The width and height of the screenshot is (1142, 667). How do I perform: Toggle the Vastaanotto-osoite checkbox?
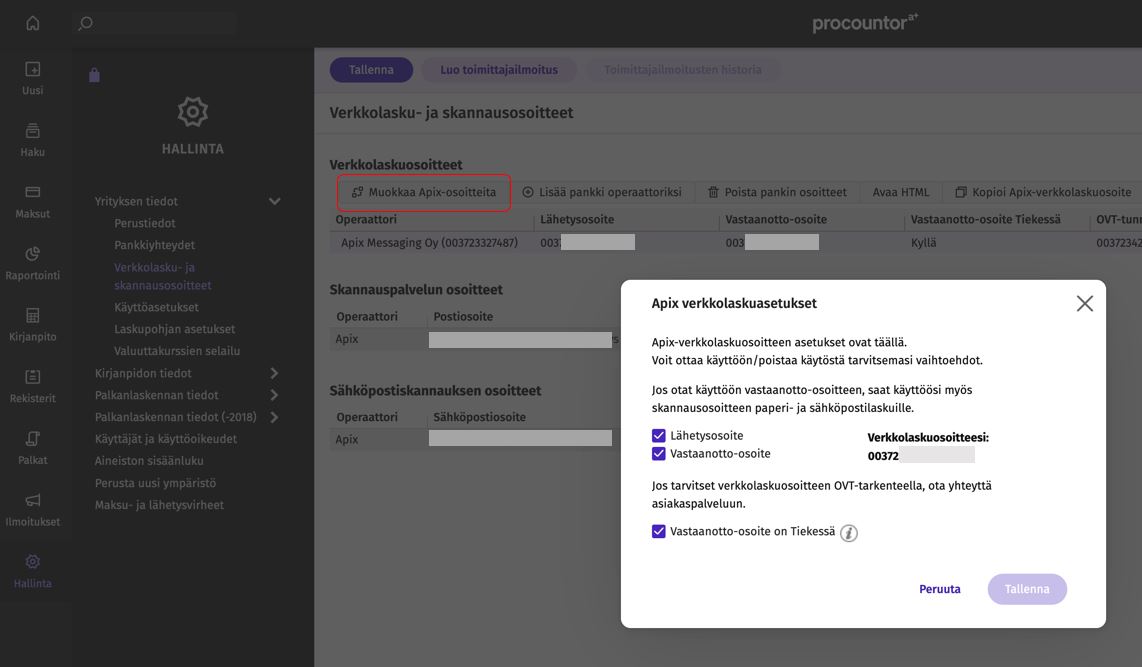(658, 454)
